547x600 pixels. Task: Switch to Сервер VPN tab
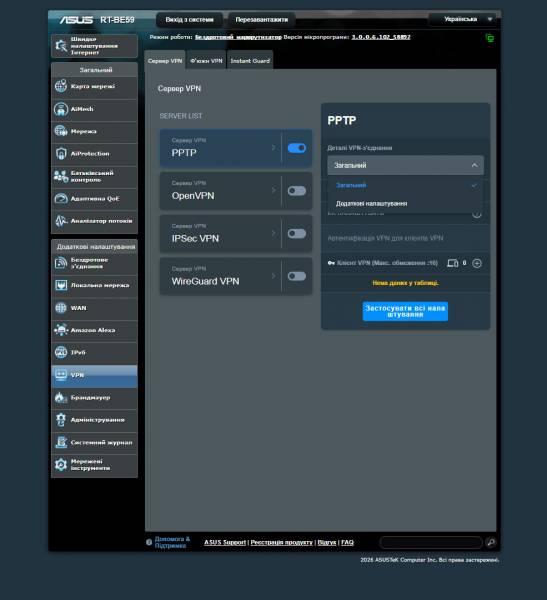tap(165, 60)
